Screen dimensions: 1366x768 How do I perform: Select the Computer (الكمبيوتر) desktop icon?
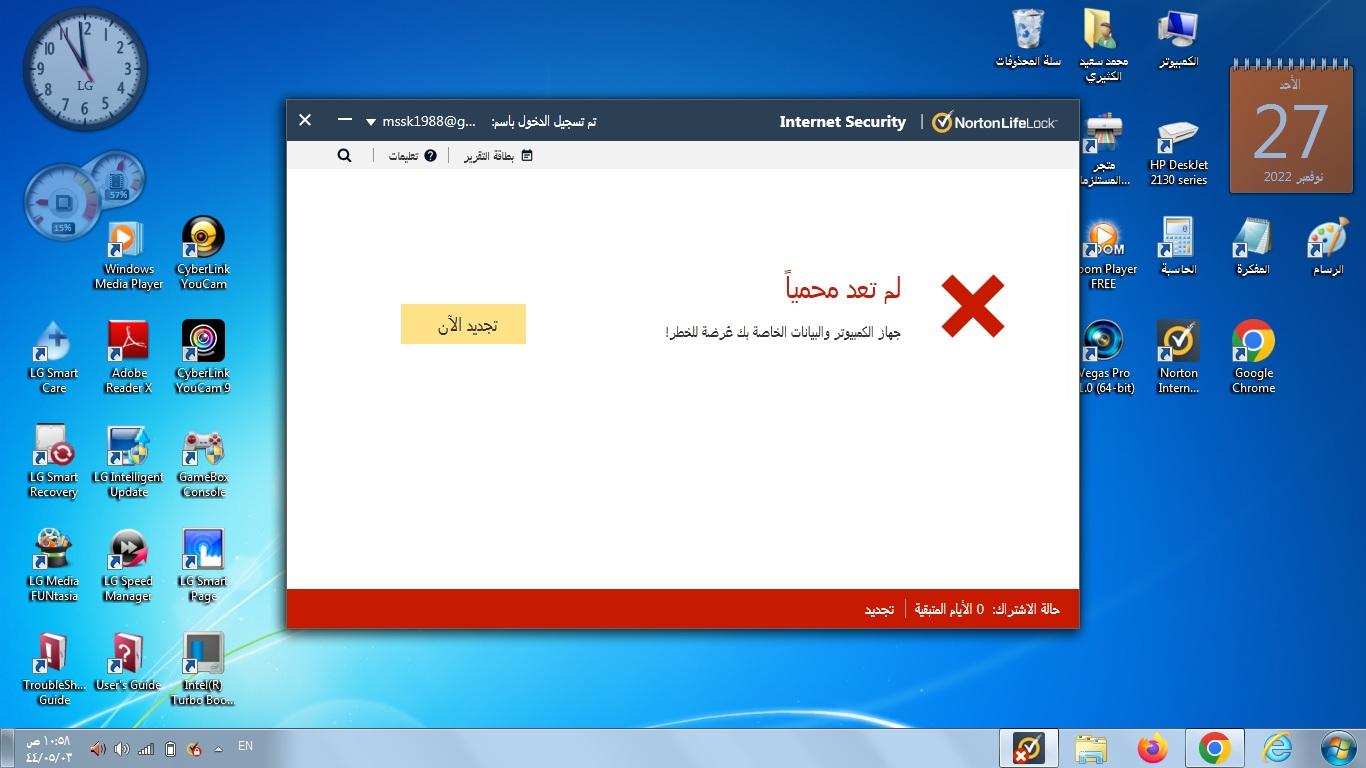pos(1178,40)
